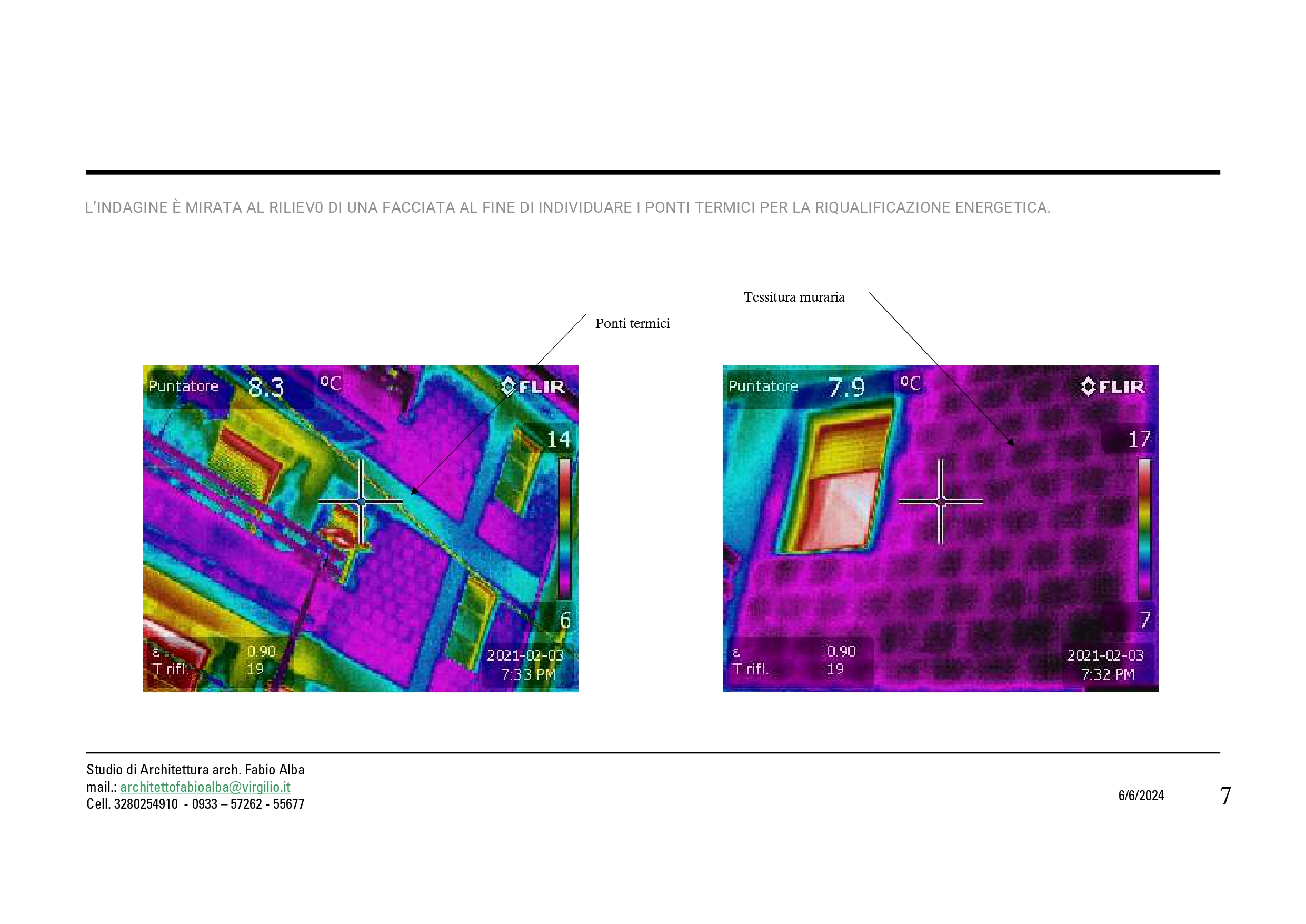Click the date 6/6/2024 in the footer
The width and height of the screenshot is (1306, 924).
(x=1141, y=796)
